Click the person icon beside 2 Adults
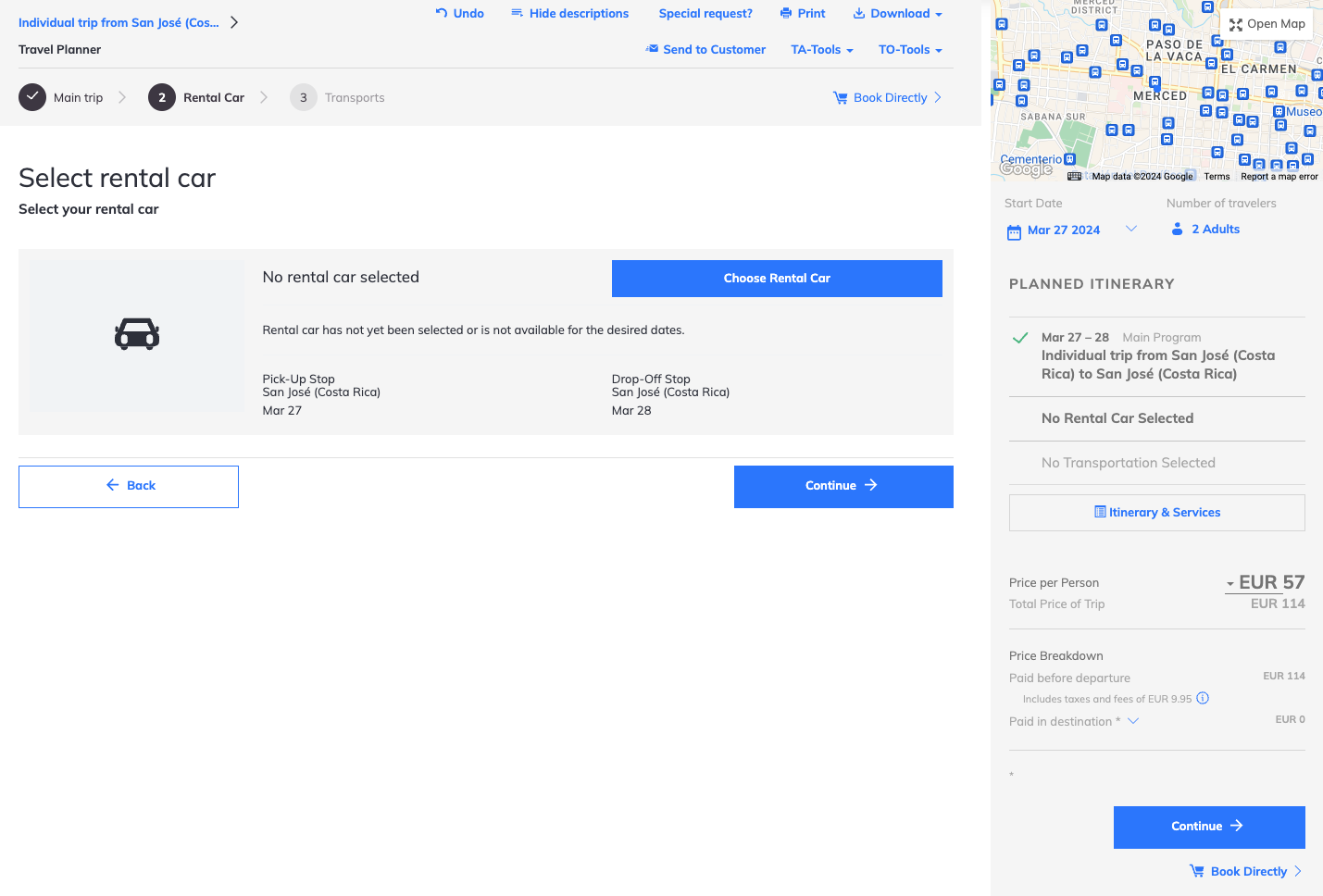The image size is (1323, 896). [x=1178, y=229]
